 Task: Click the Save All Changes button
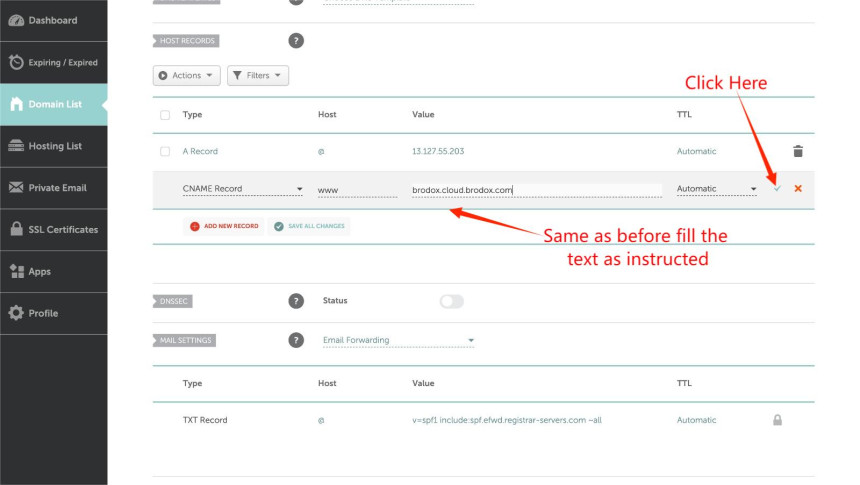point(309,226)
